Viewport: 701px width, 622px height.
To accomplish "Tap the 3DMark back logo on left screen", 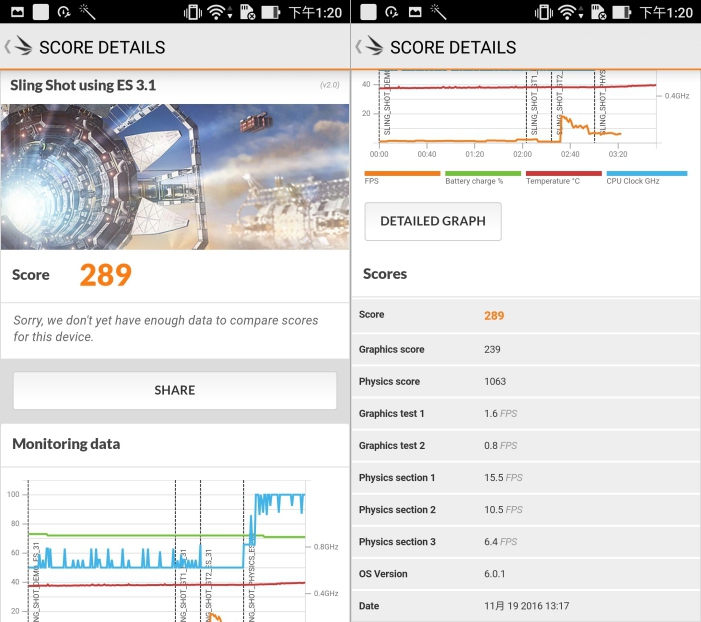I will click(20, 47).
